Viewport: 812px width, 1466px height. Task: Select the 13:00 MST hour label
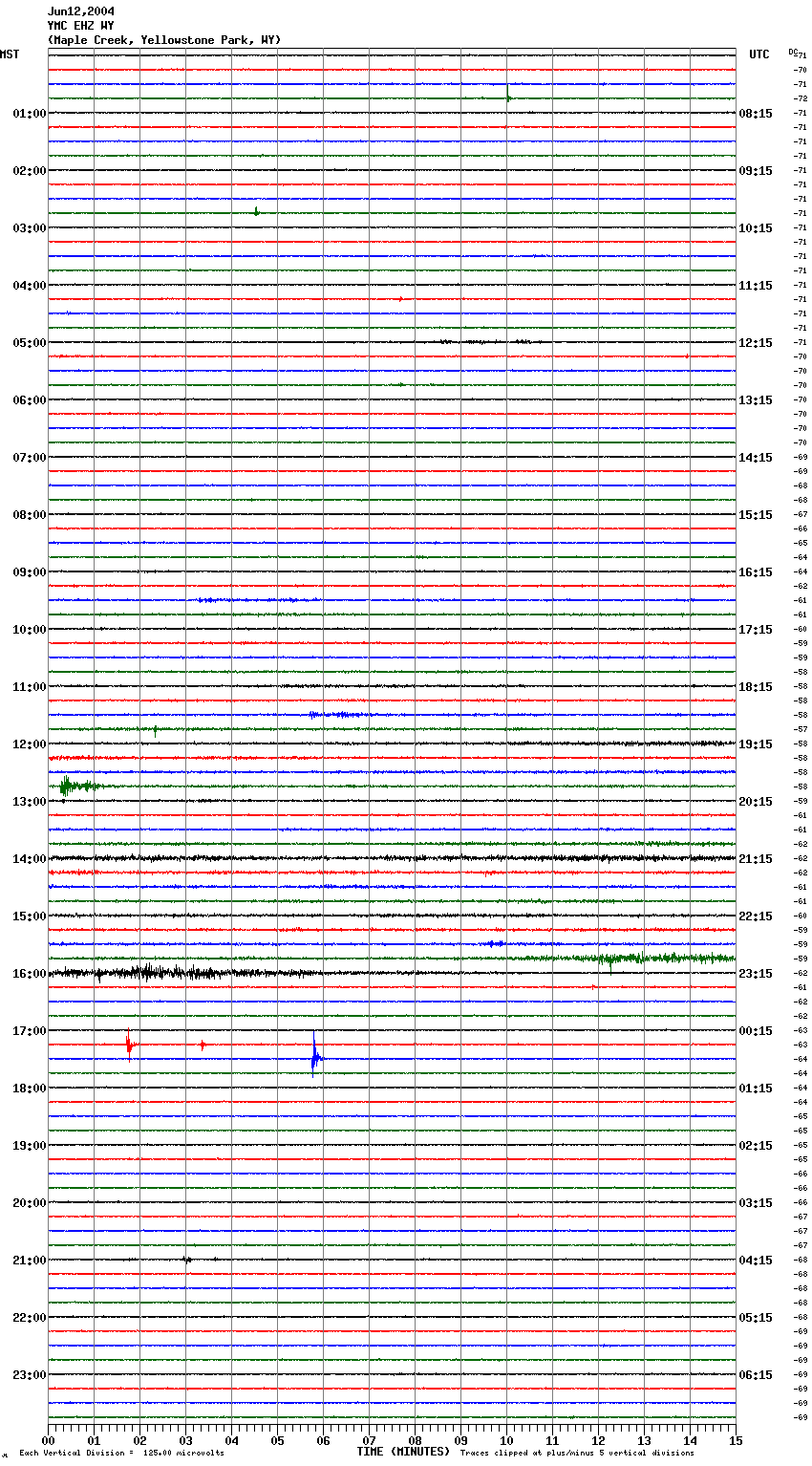click(29, 802)
